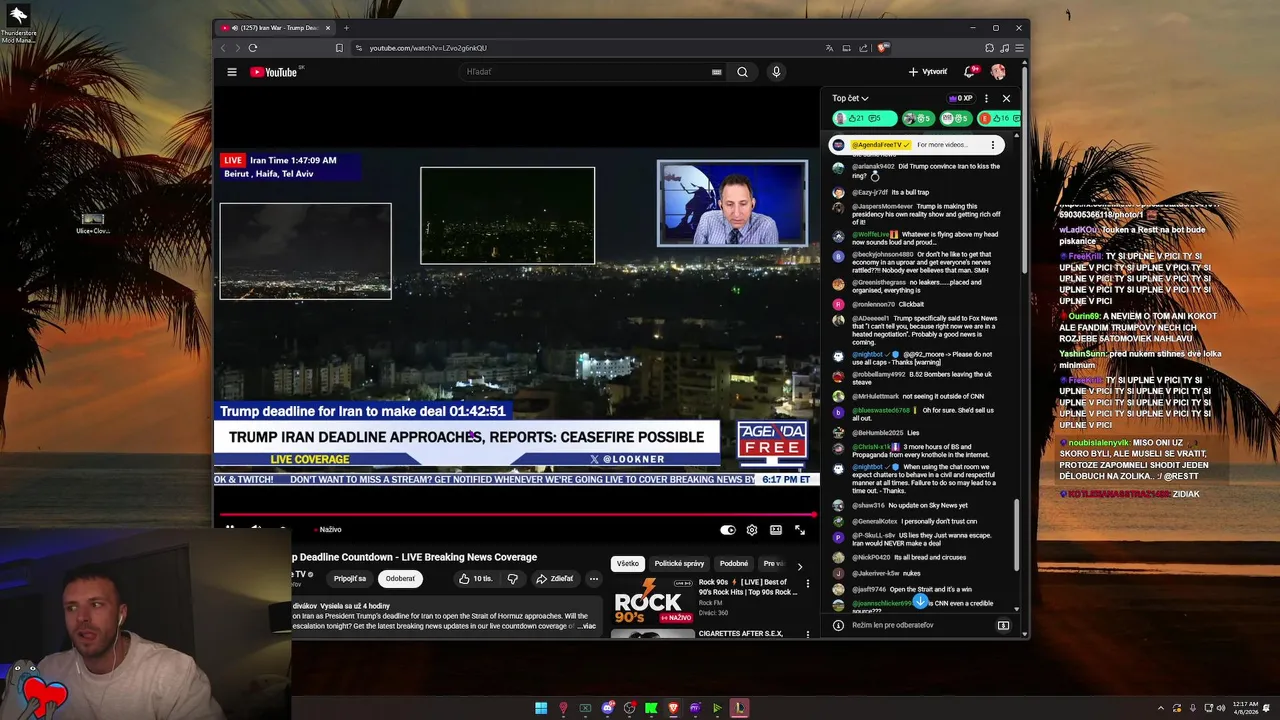
Task: Go back in browser history
Action: pos(223,48)
